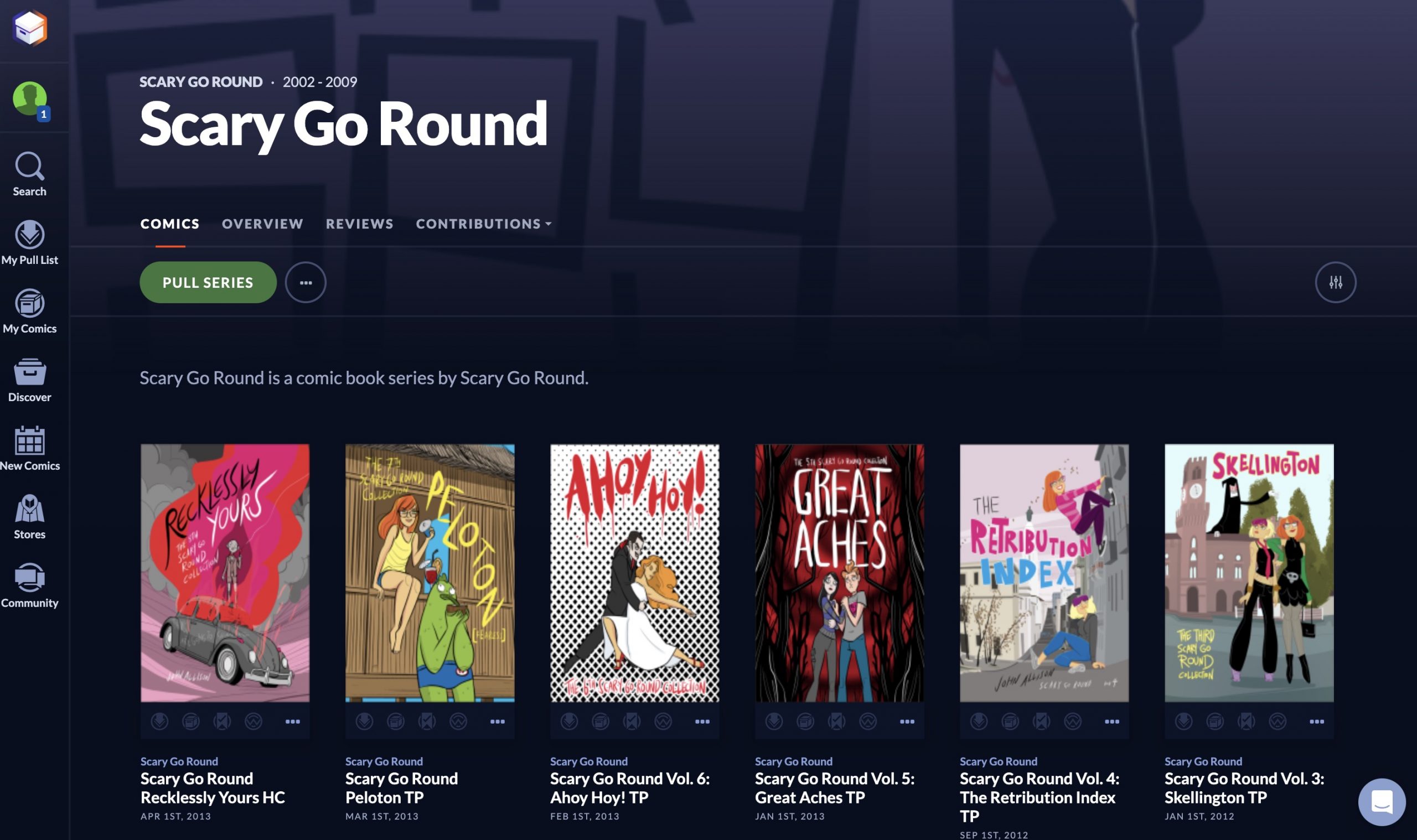This screenshot has height=840, width=1417.
Task: Toggle pull for Recklessly Yours HC
Action: click(x=159, y=721)
